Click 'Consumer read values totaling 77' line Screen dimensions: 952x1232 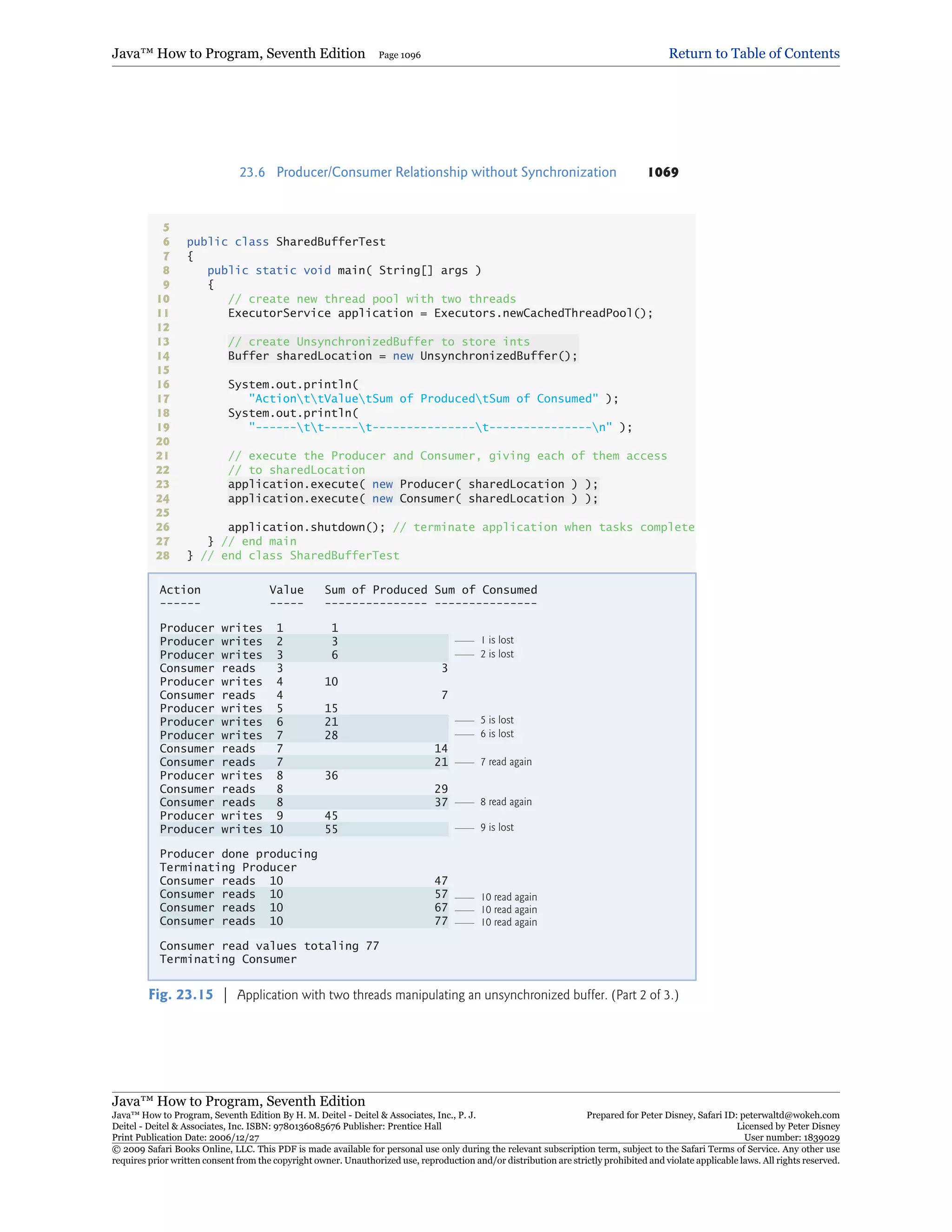click(269, 946)
